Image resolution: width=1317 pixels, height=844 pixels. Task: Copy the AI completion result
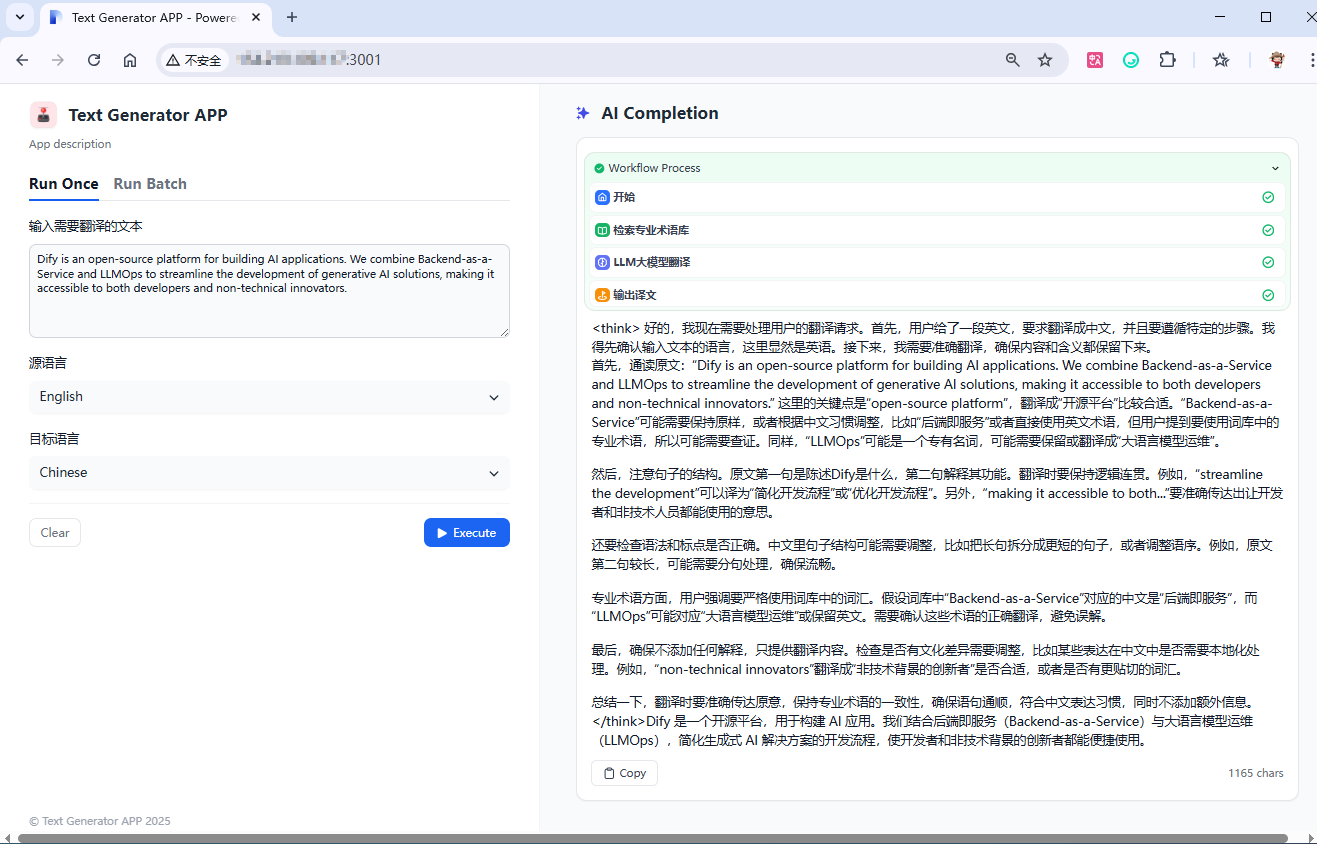pyautogui.click(x=624, y=773)
